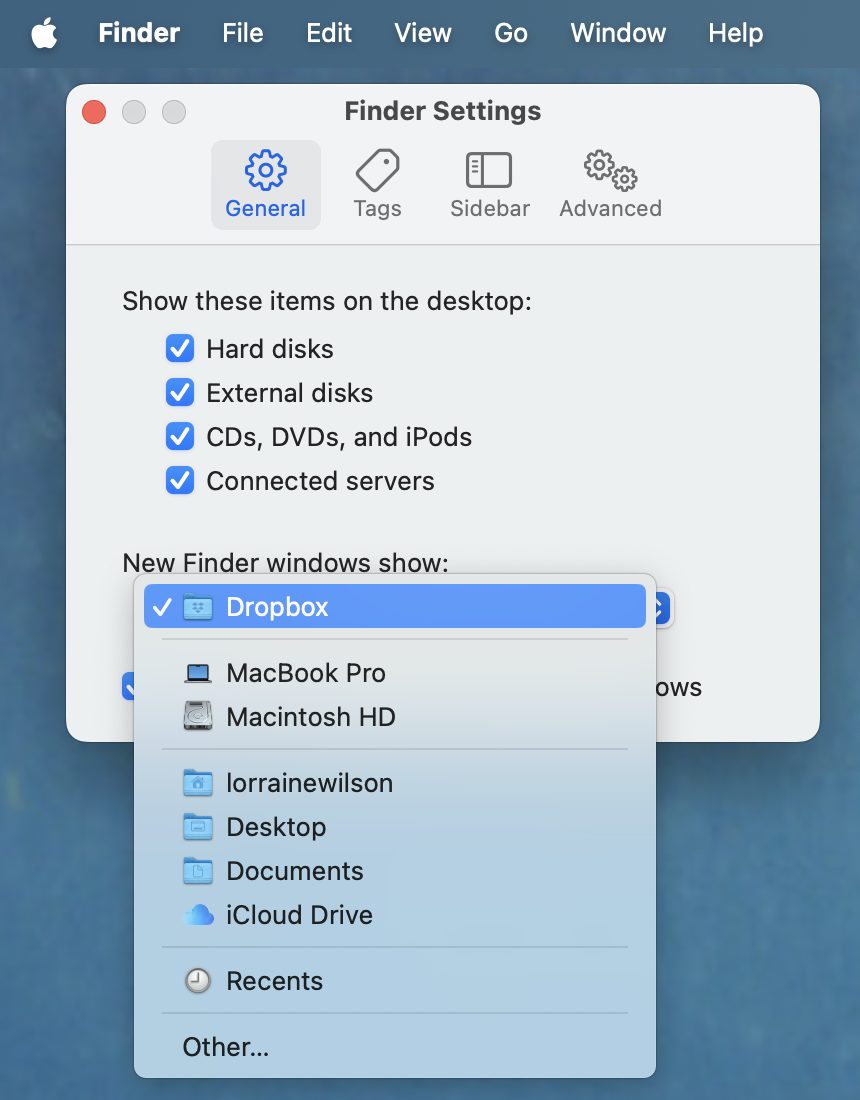This screenshot has width=860, height=1100.
Task: Select iCloud Drive from the list
Action: tap(395, 915)
